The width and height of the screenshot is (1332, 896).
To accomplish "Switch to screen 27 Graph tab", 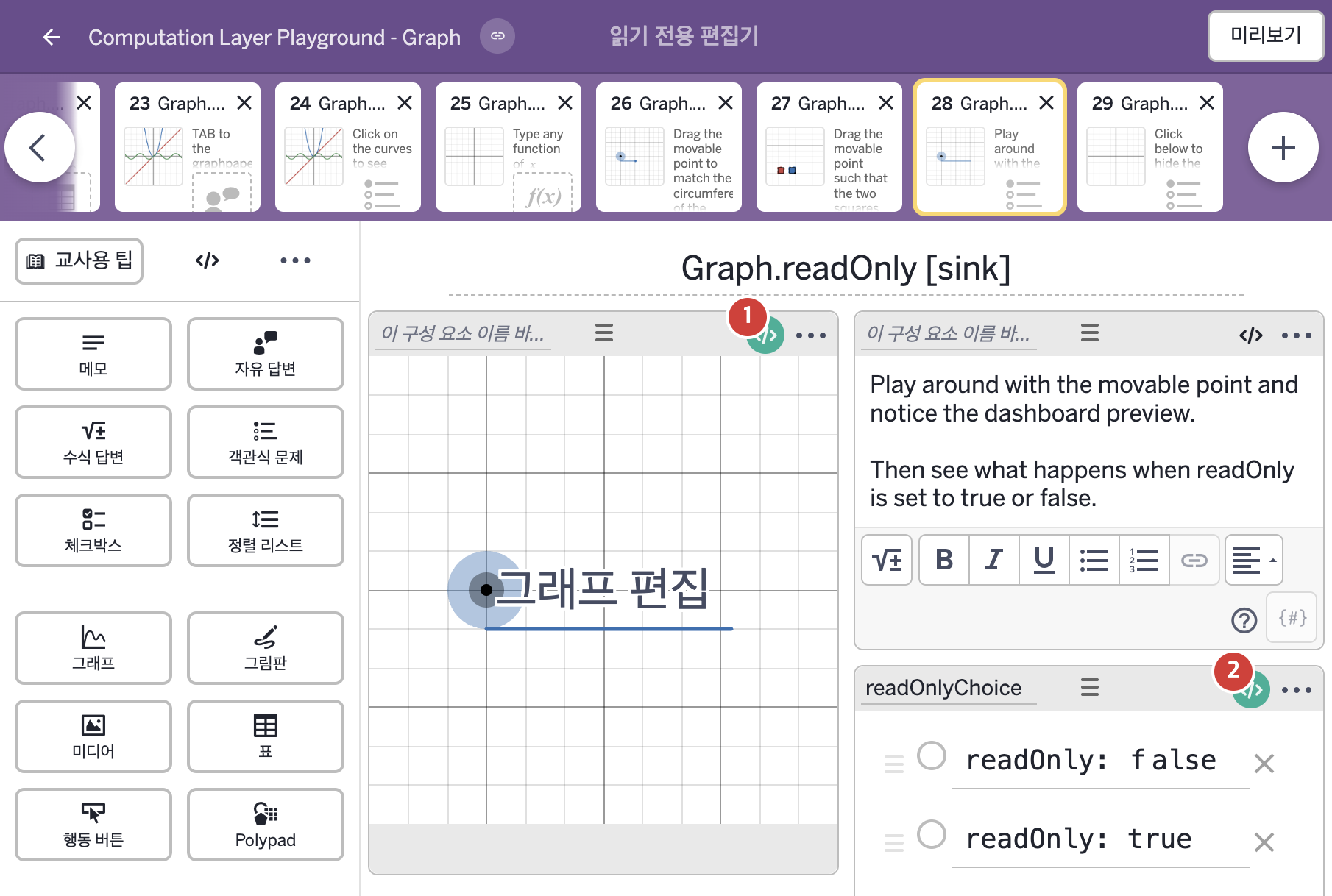I will [829, 147].
